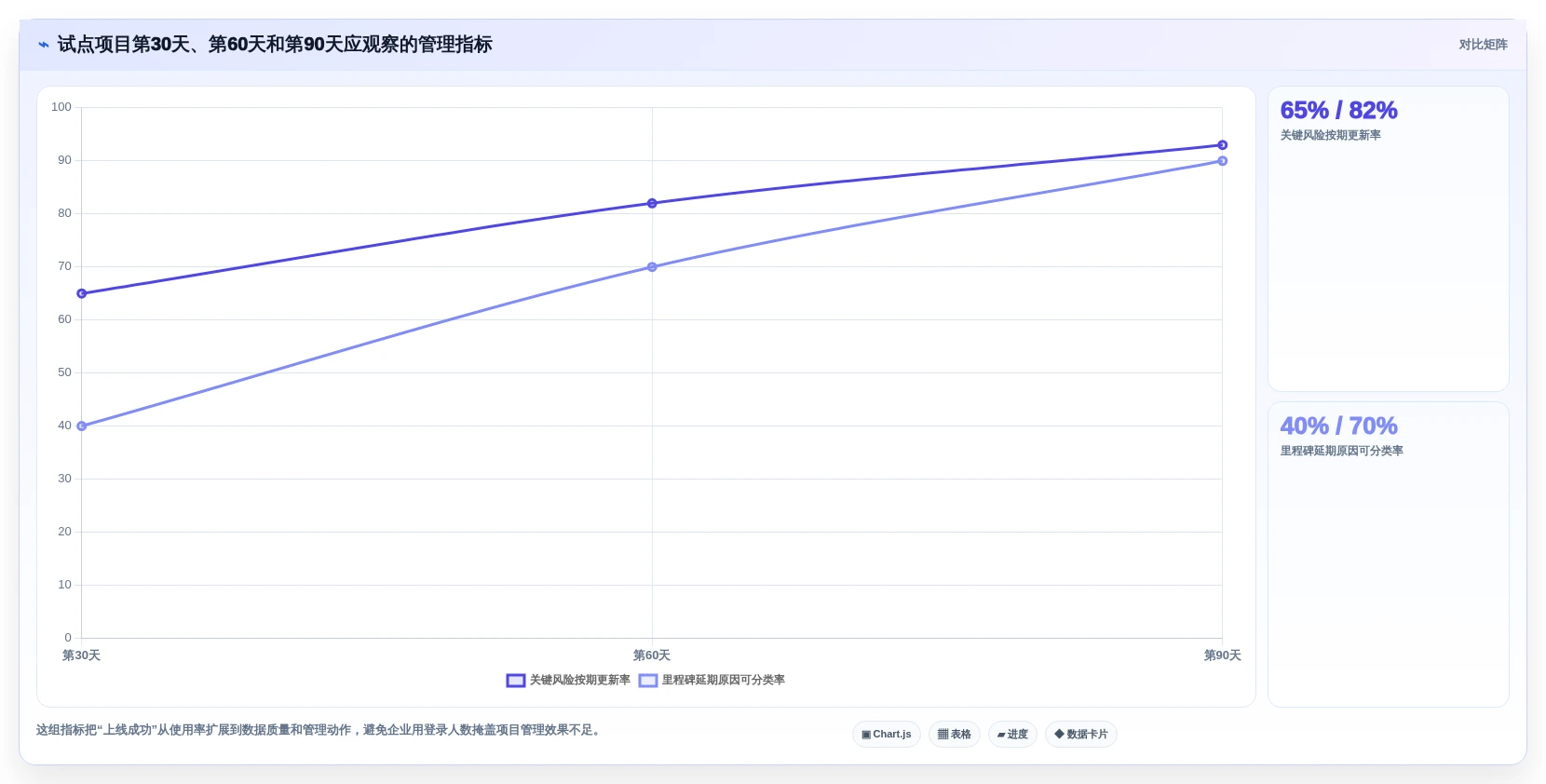This screenshot has height=784, width=1546.
Task: Click the light purple legend swatch
Action: coord(648,681)
